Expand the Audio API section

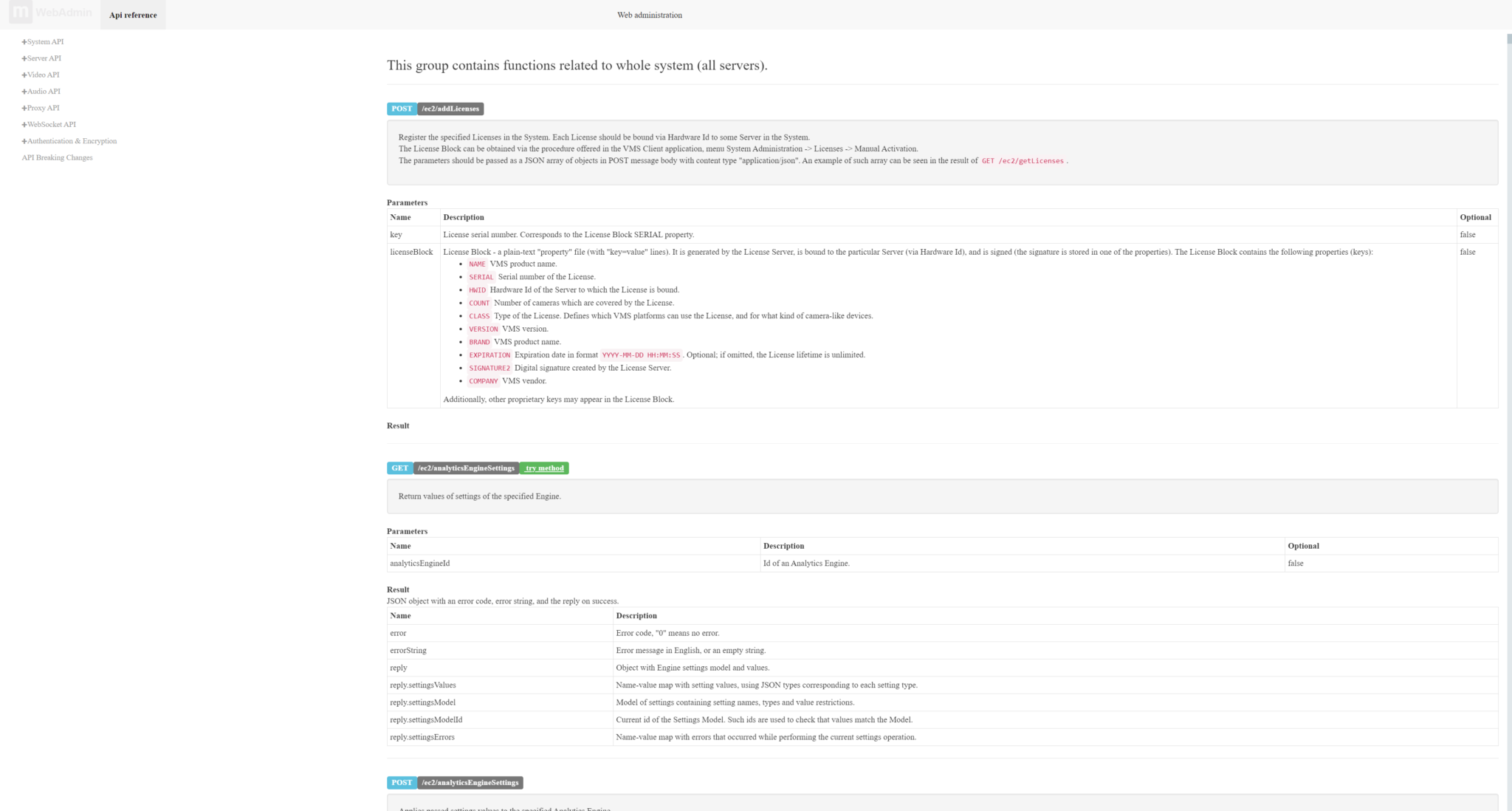coord(41,92)
